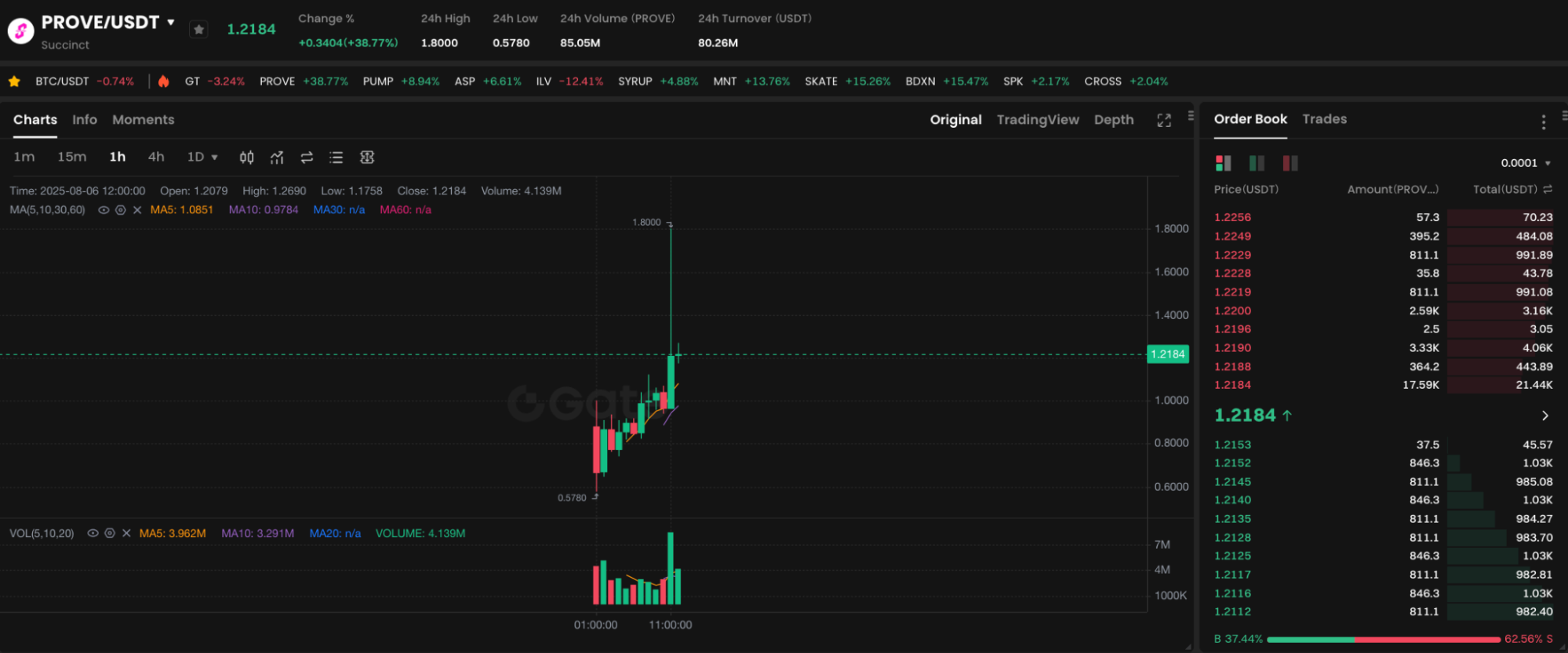Open candlestick chart type selector
Screen dimensions: 1568x653
point(246,158)
